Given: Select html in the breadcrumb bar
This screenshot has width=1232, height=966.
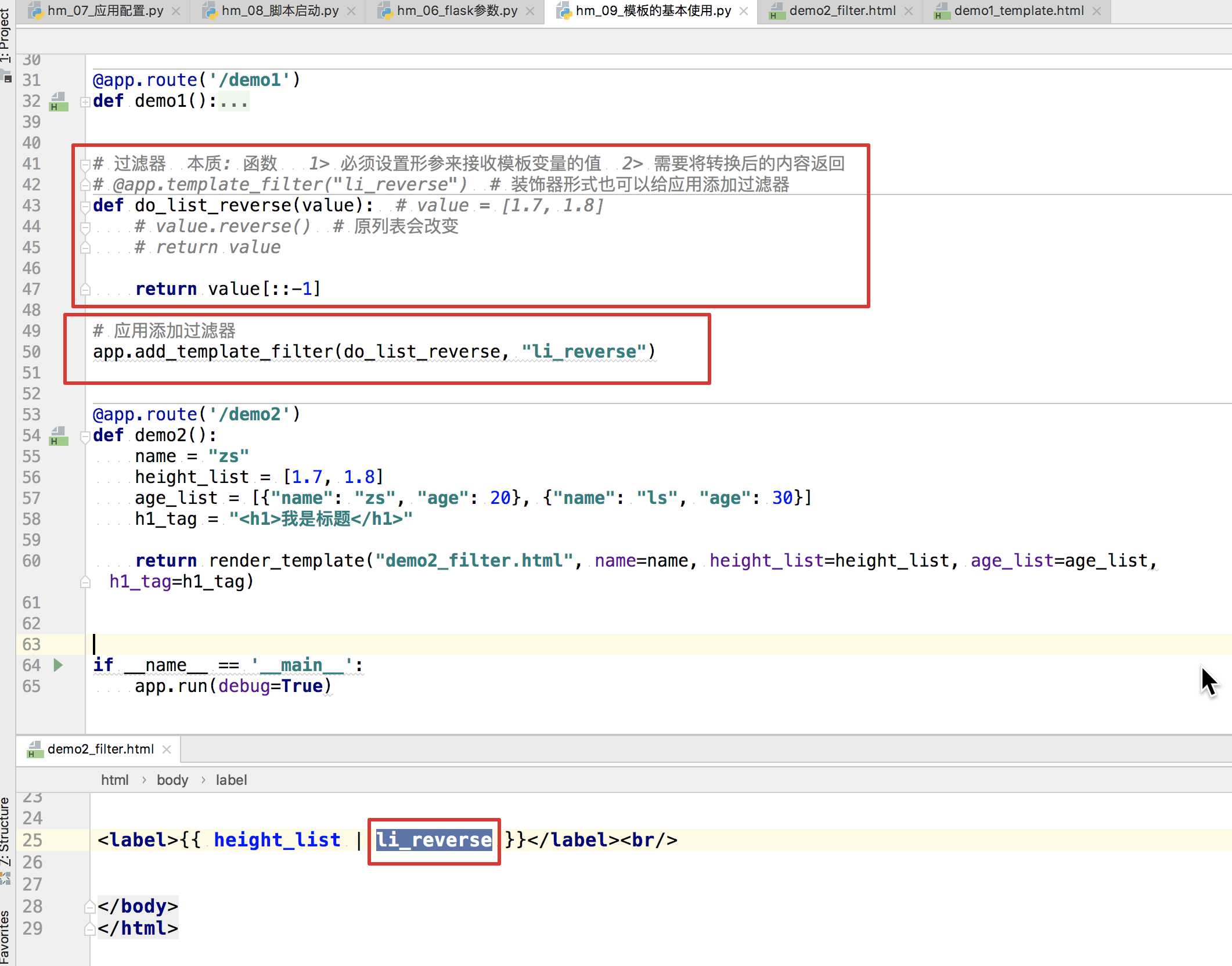Looking at the screenshot, I should [115, 780].
